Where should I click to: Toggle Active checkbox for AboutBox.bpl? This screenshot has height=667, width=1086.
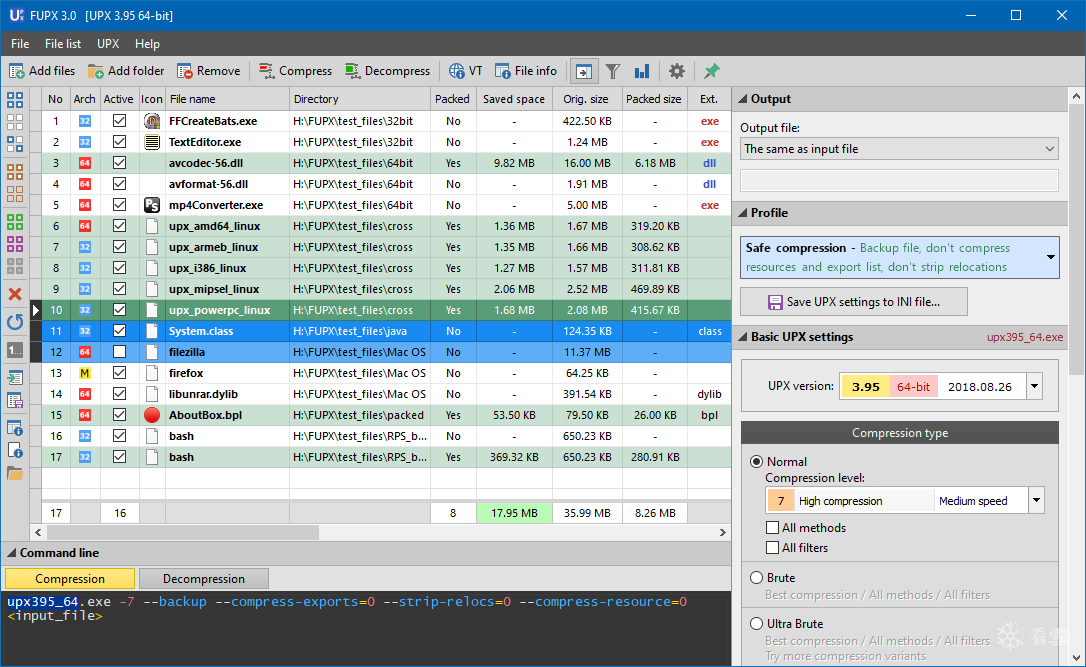coord(119,415)
